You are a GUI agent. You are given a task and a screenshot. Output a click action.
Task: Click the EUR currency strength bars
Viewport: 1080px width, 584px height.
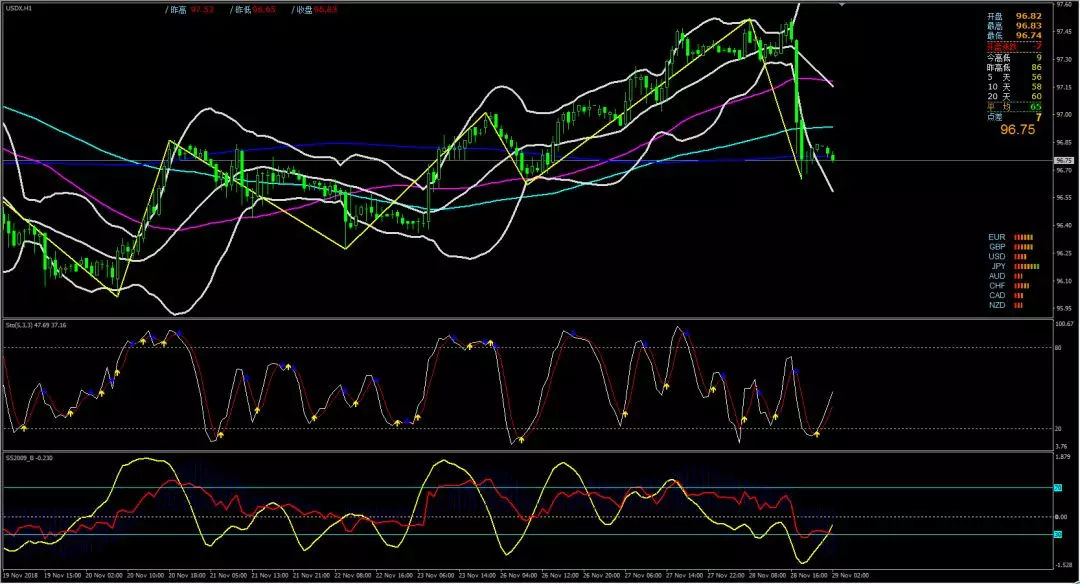click(1026, 237)
